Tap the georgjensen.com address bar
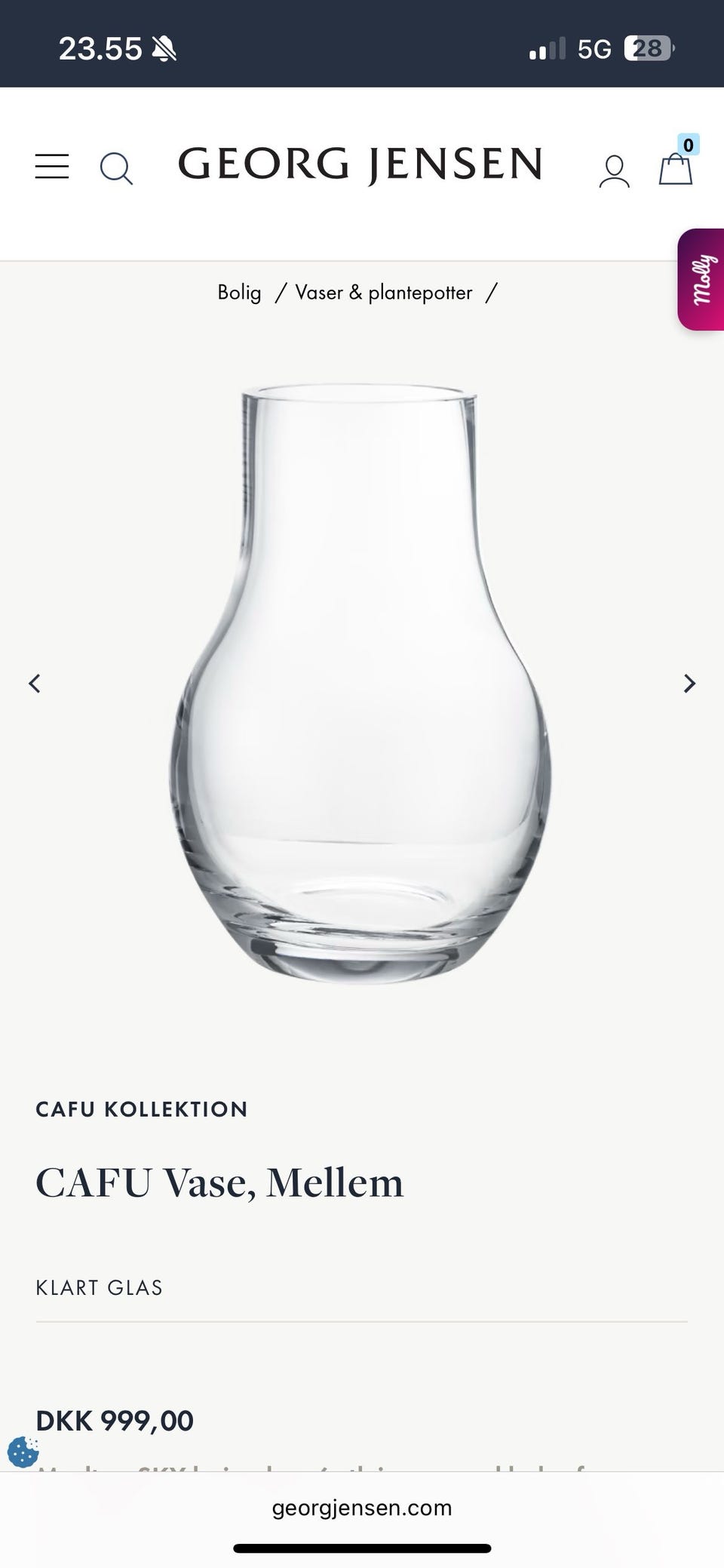 click(362, 1508)
